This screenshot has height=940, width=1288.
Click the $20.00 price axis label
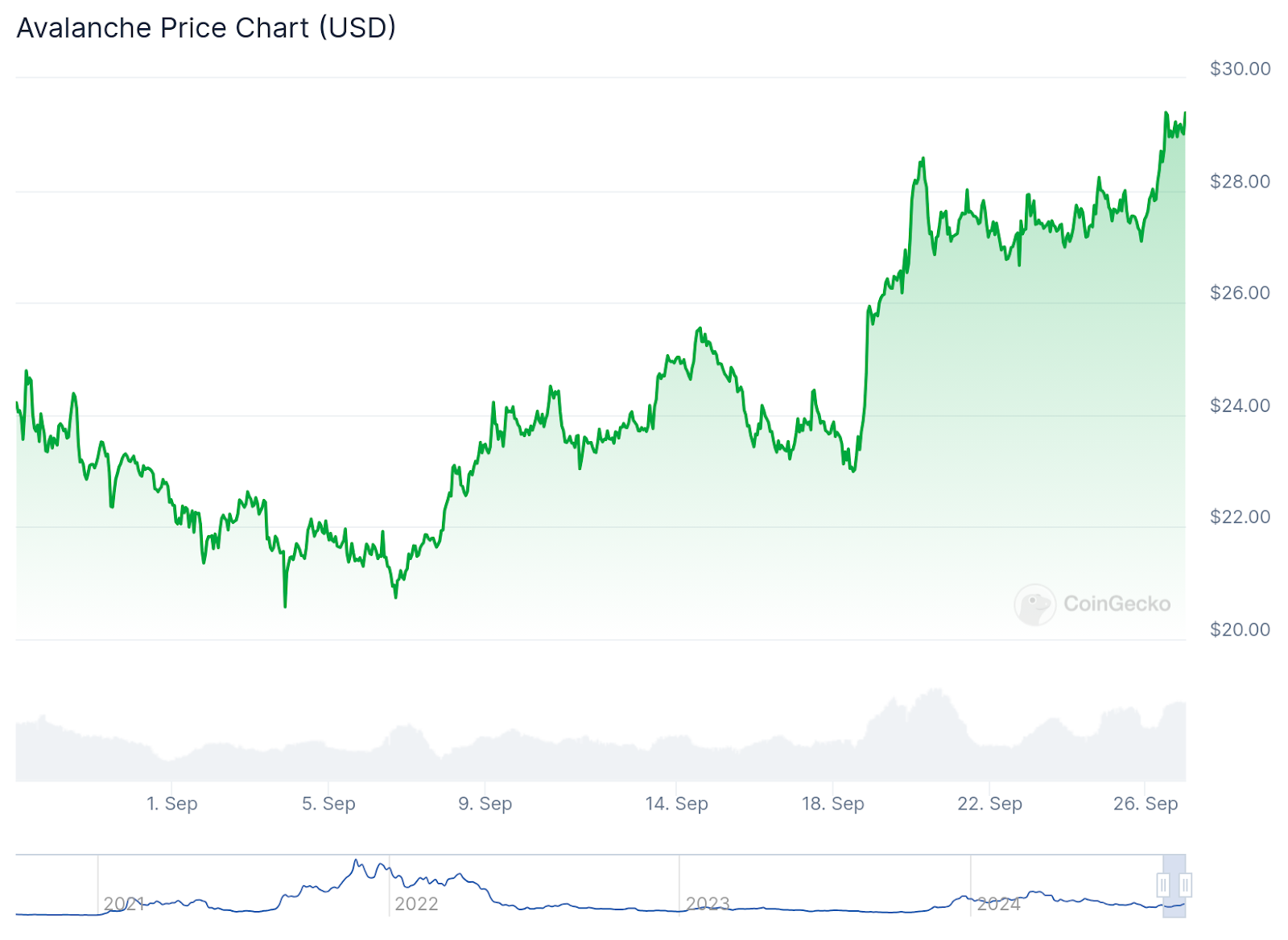(x=1240, y=629)
